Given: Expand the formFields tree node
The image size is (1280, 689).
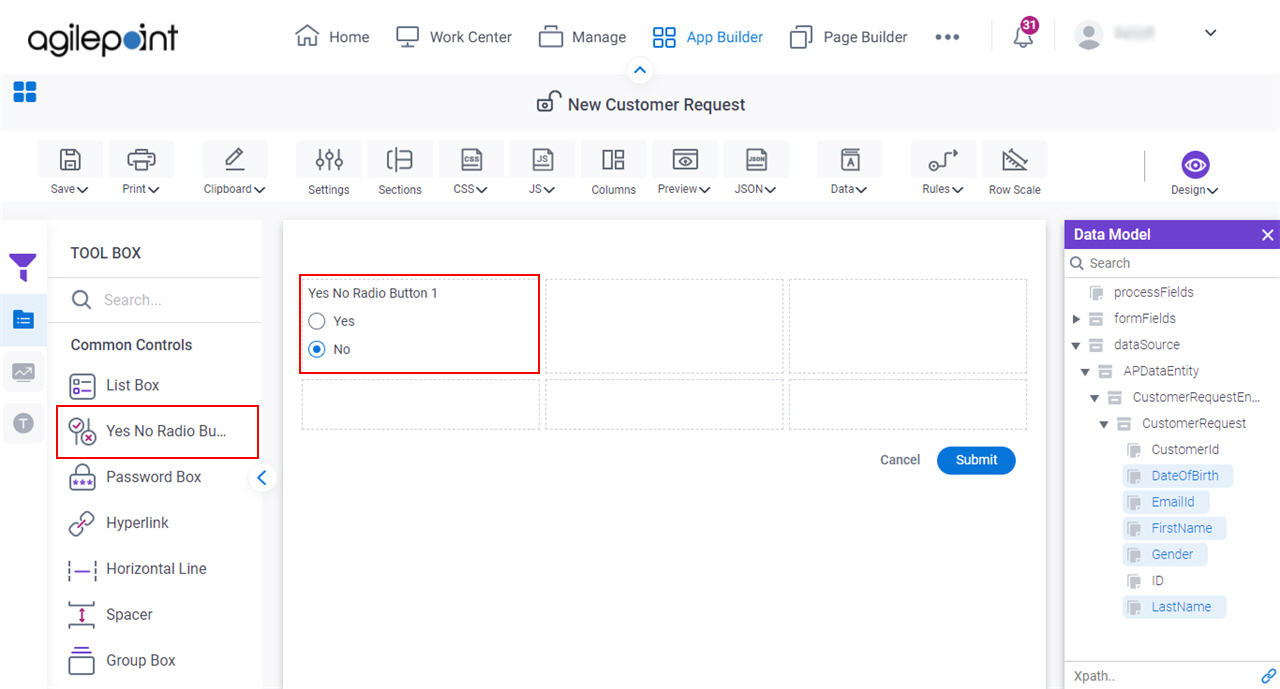Looking at the screenshot, I should point(1076,319).
